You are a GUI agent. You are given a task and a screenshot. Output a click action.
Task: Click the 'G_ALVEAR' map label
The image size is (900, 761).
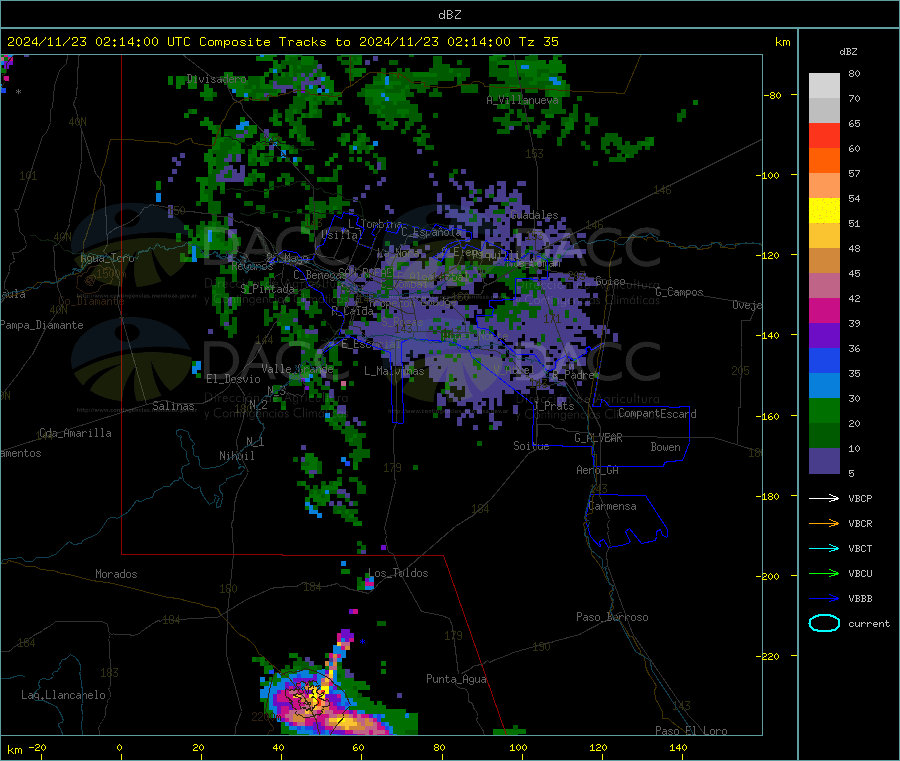click(x=598, y=438)
